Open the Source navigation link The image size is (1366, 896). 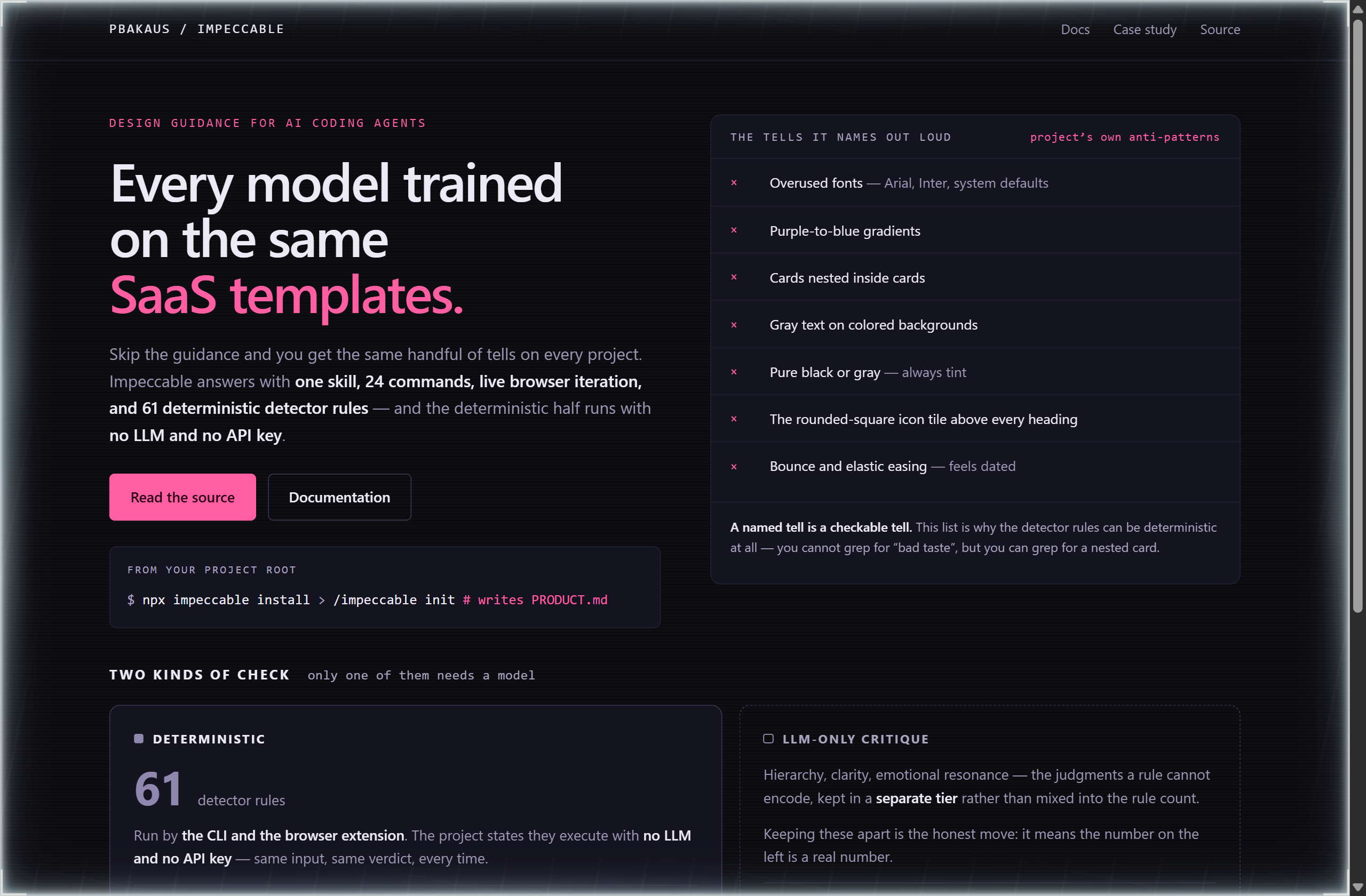tap(1220, 29)
